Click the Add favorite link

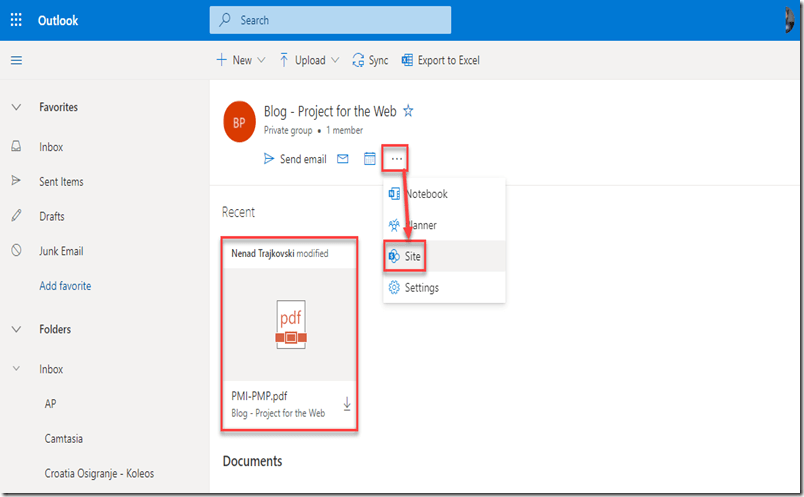[x=65, y=286]
